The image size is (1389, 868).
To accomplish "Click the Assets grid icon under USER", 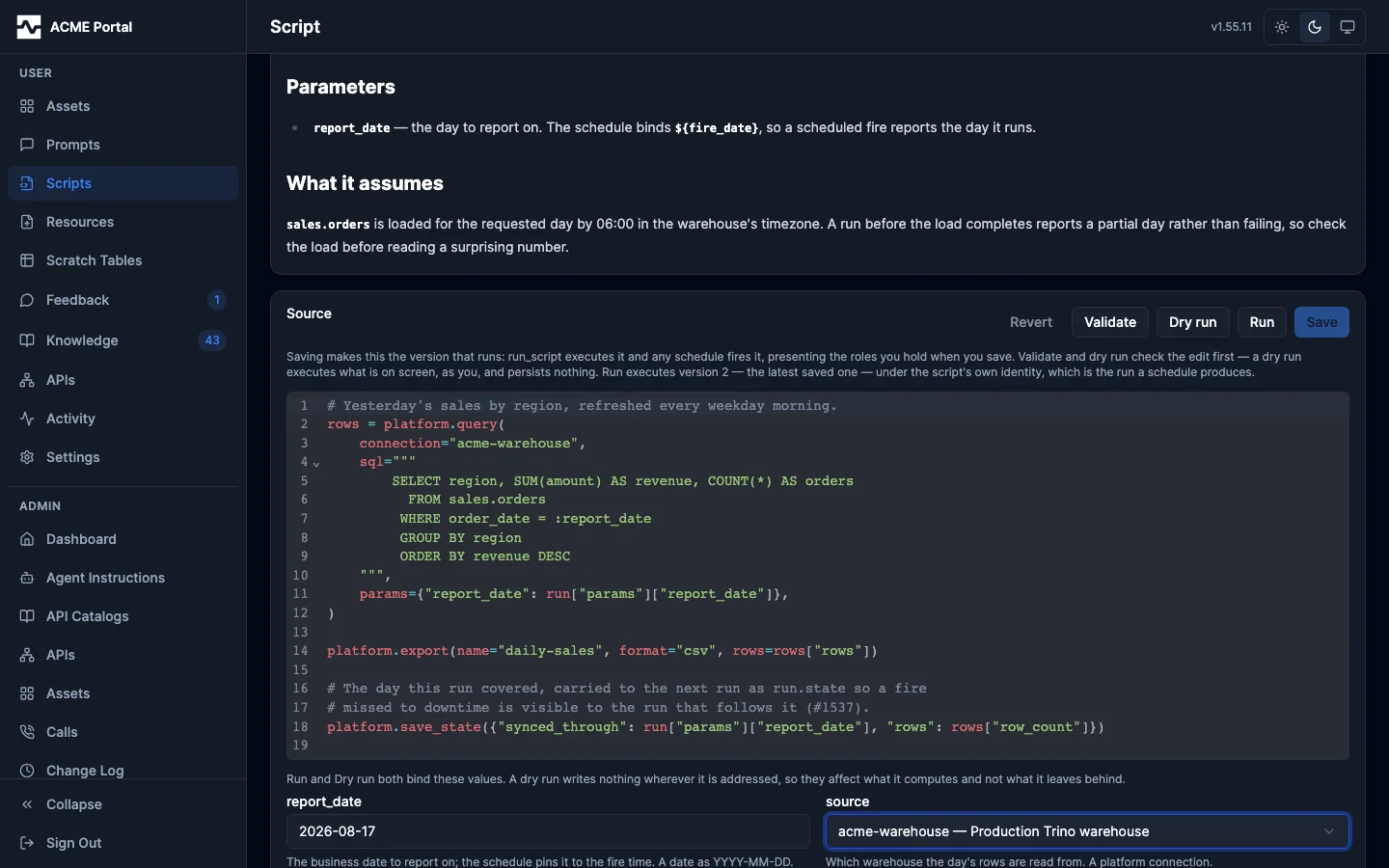I will (27, 106).
